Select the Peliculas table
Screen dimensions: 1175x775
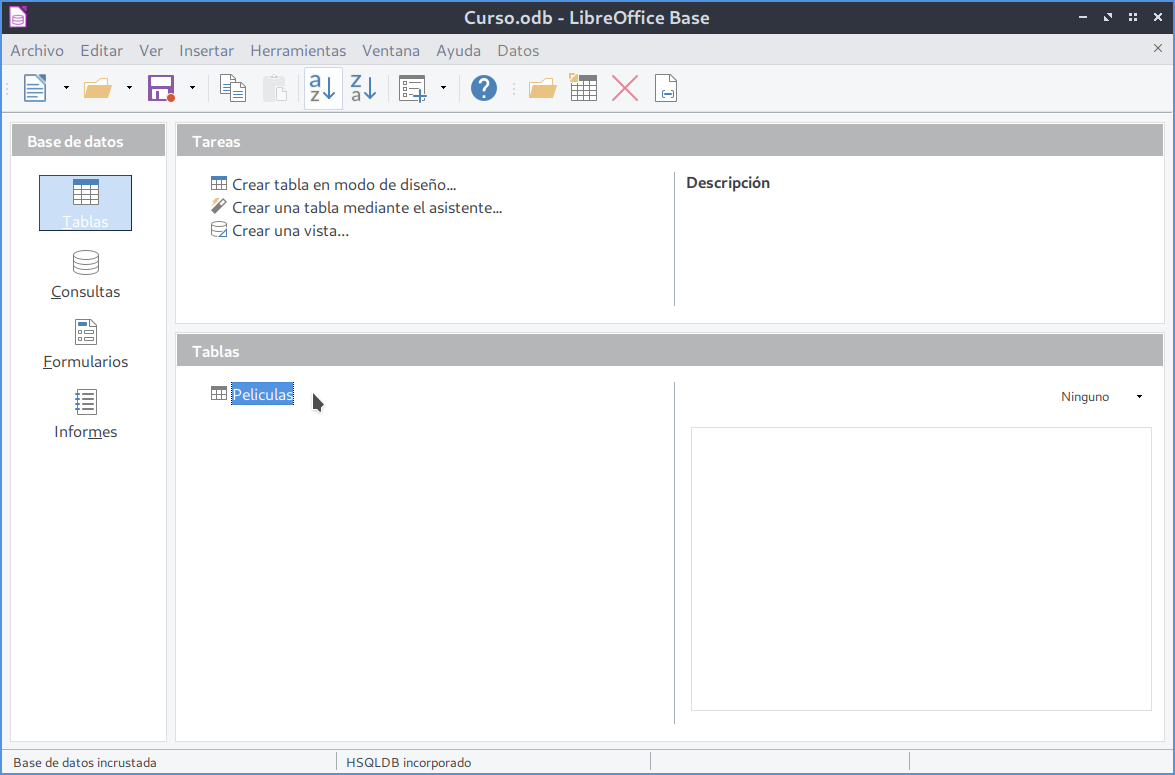click(x=262, y=394)
